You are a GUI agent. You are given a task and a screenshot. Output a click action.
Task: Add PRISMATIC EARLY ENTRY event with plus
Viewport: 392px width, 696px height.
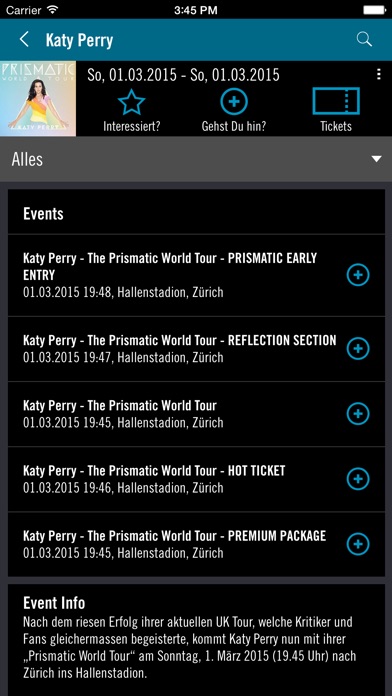coord(358,275)
